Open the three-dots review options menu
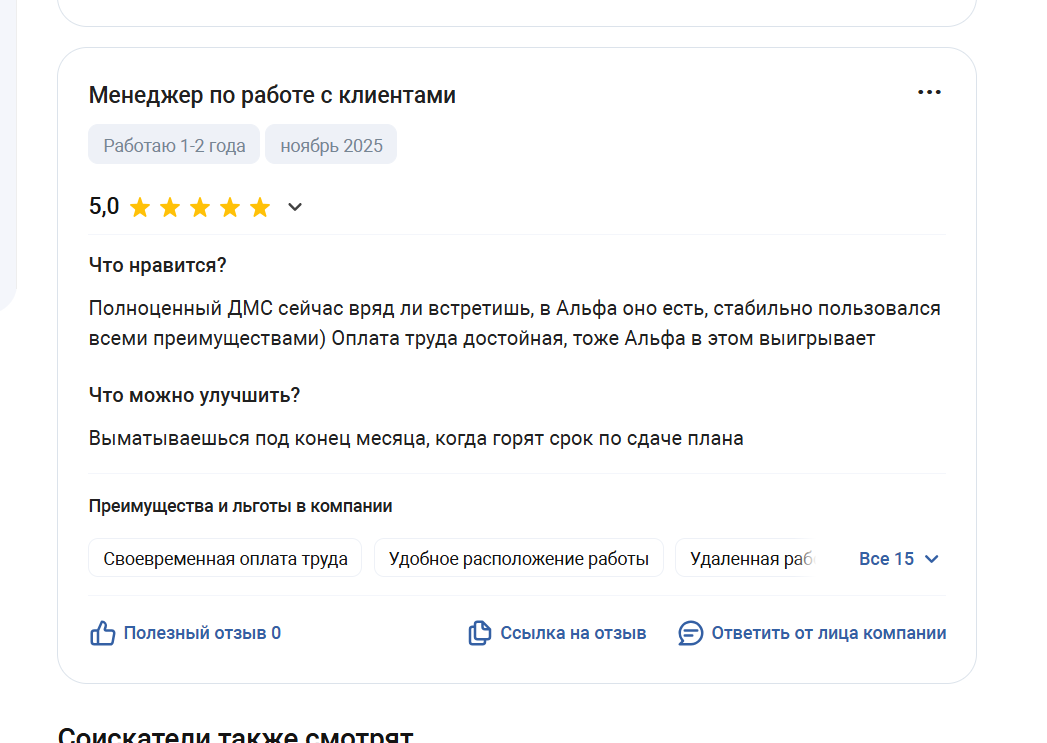Image resolution: width=1047 pixels, height=743 pixels. click(x=929, y=93)
